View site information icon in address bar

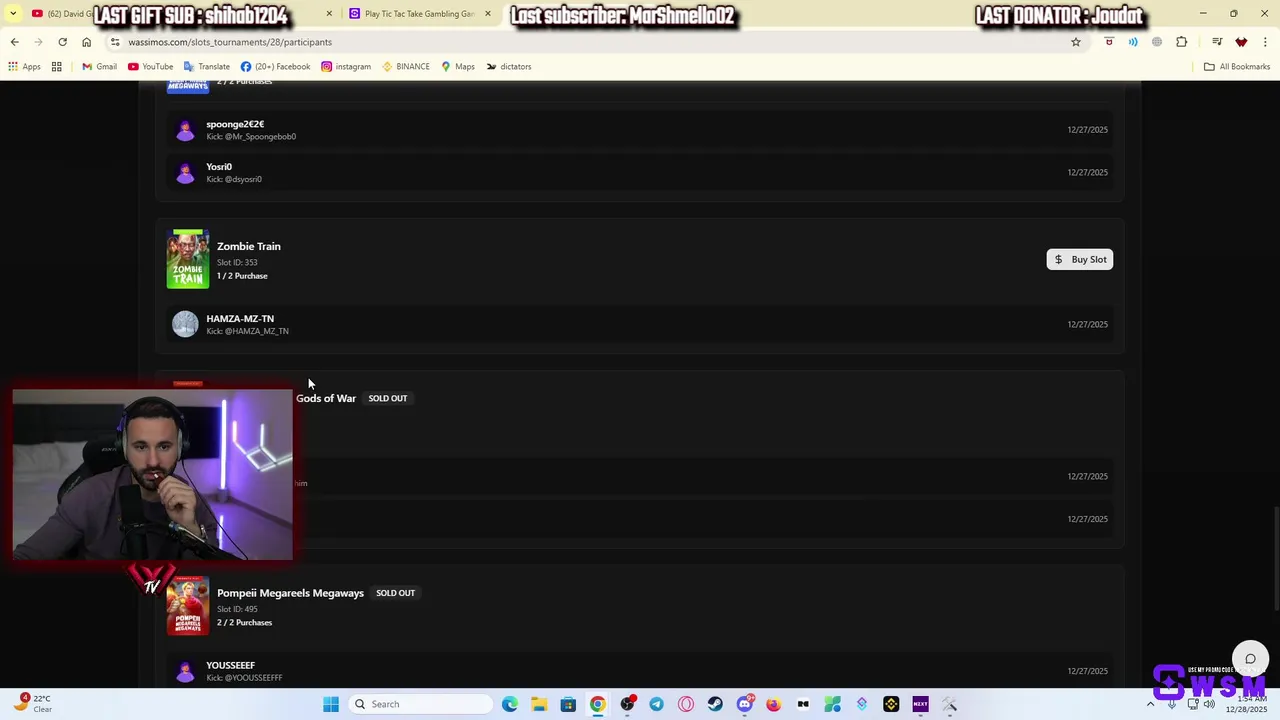click(115, 42)
